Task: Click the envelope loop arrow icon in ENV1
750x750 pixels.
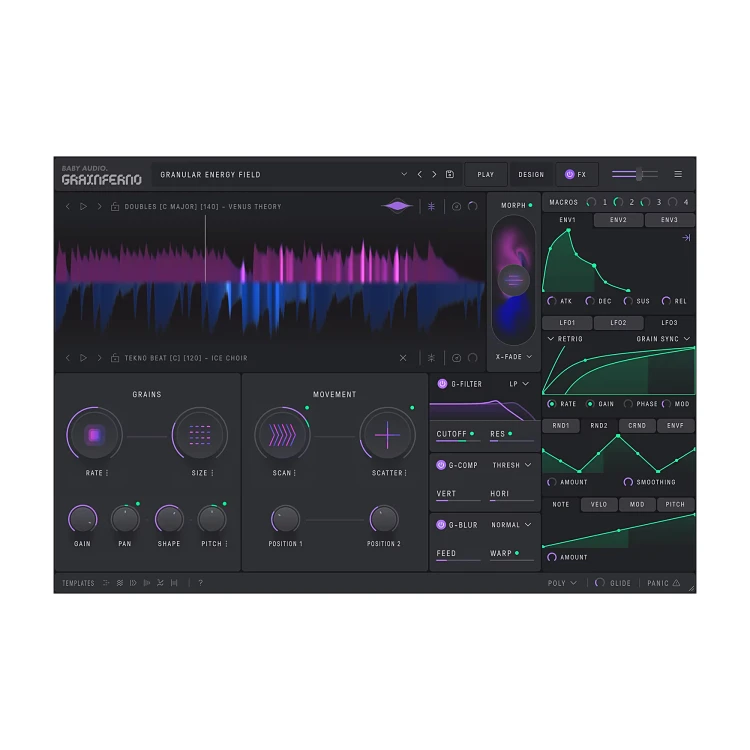Action: pyautogui.click(x=686, y=238)
